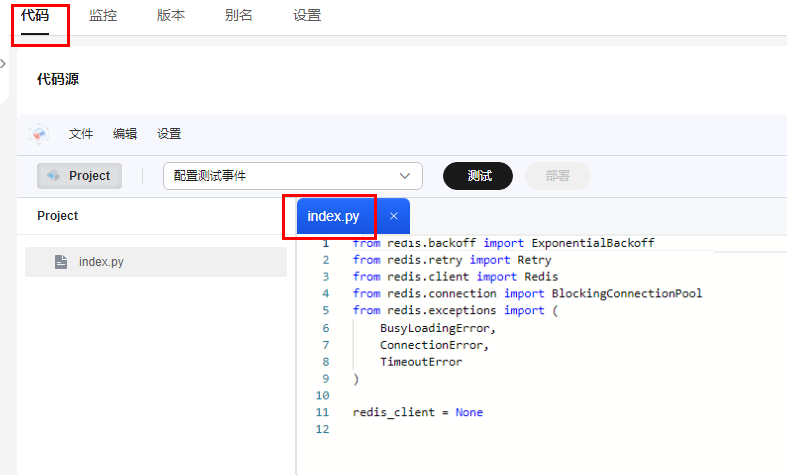This screenshot has height=475, width=787.
Task: Click the IDE logo icon beside 文件
Action: click(39, 134)
